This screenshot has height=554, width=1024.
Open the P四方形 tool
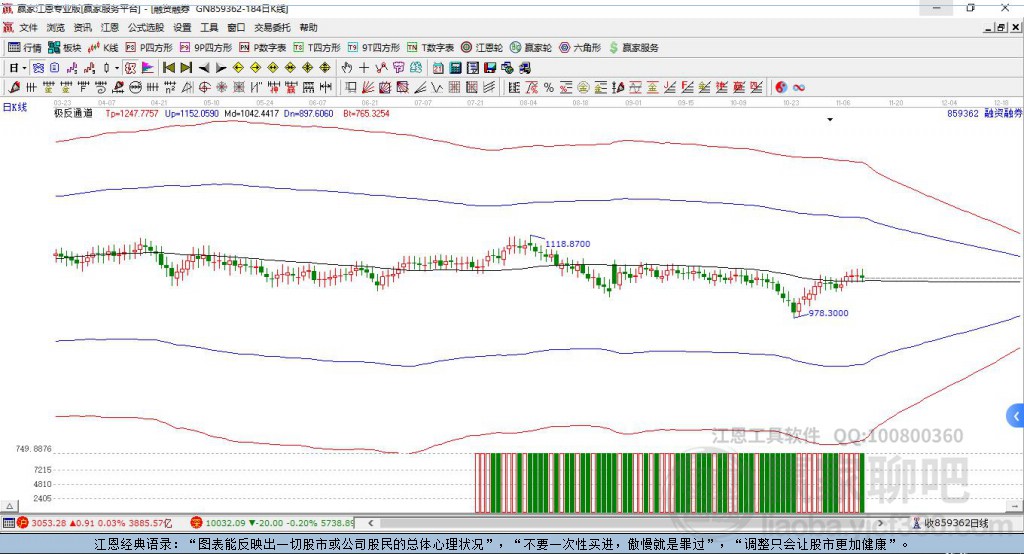point(149,48)
